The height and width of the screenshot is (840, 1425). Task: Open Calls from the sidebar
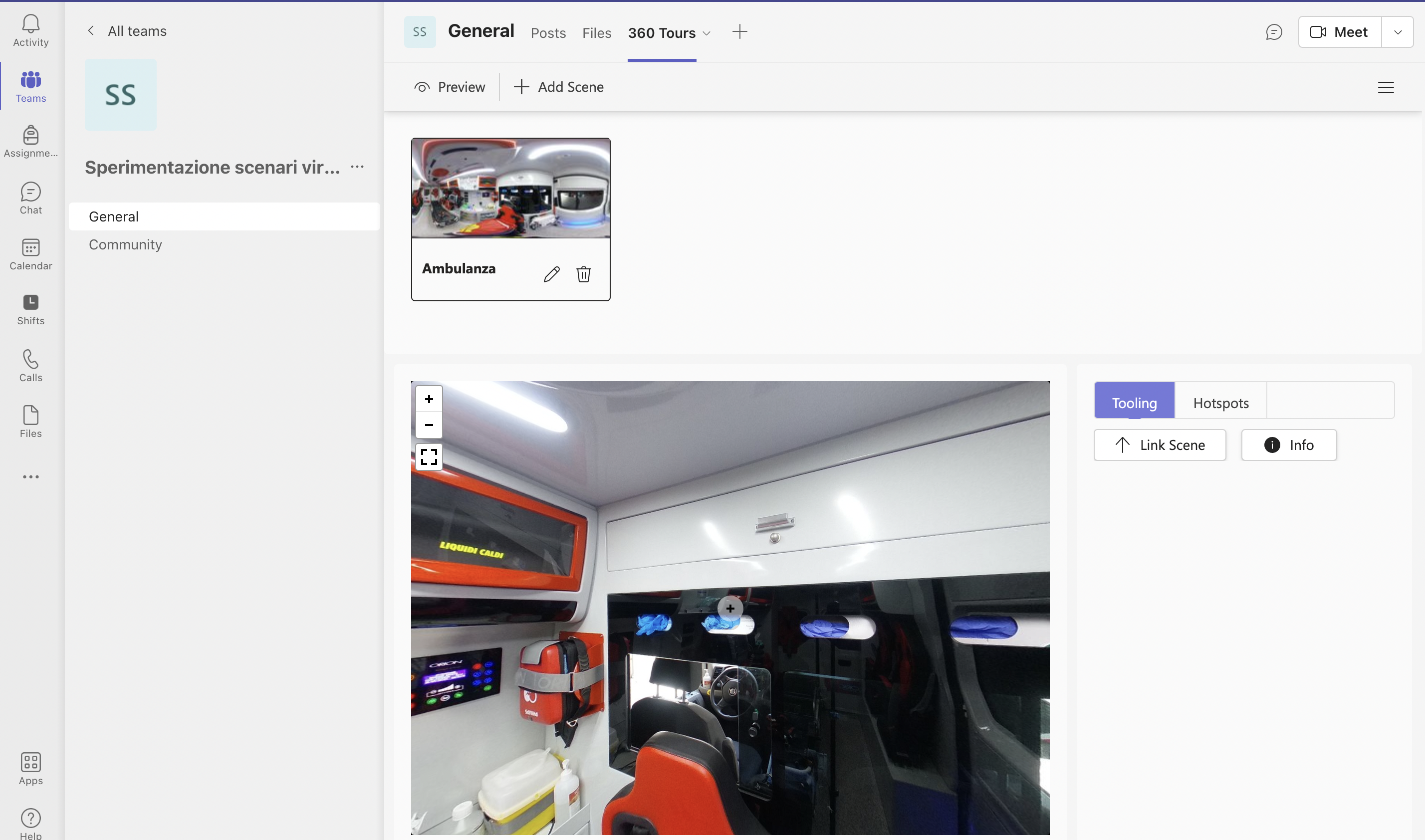(x=30, y=366)
